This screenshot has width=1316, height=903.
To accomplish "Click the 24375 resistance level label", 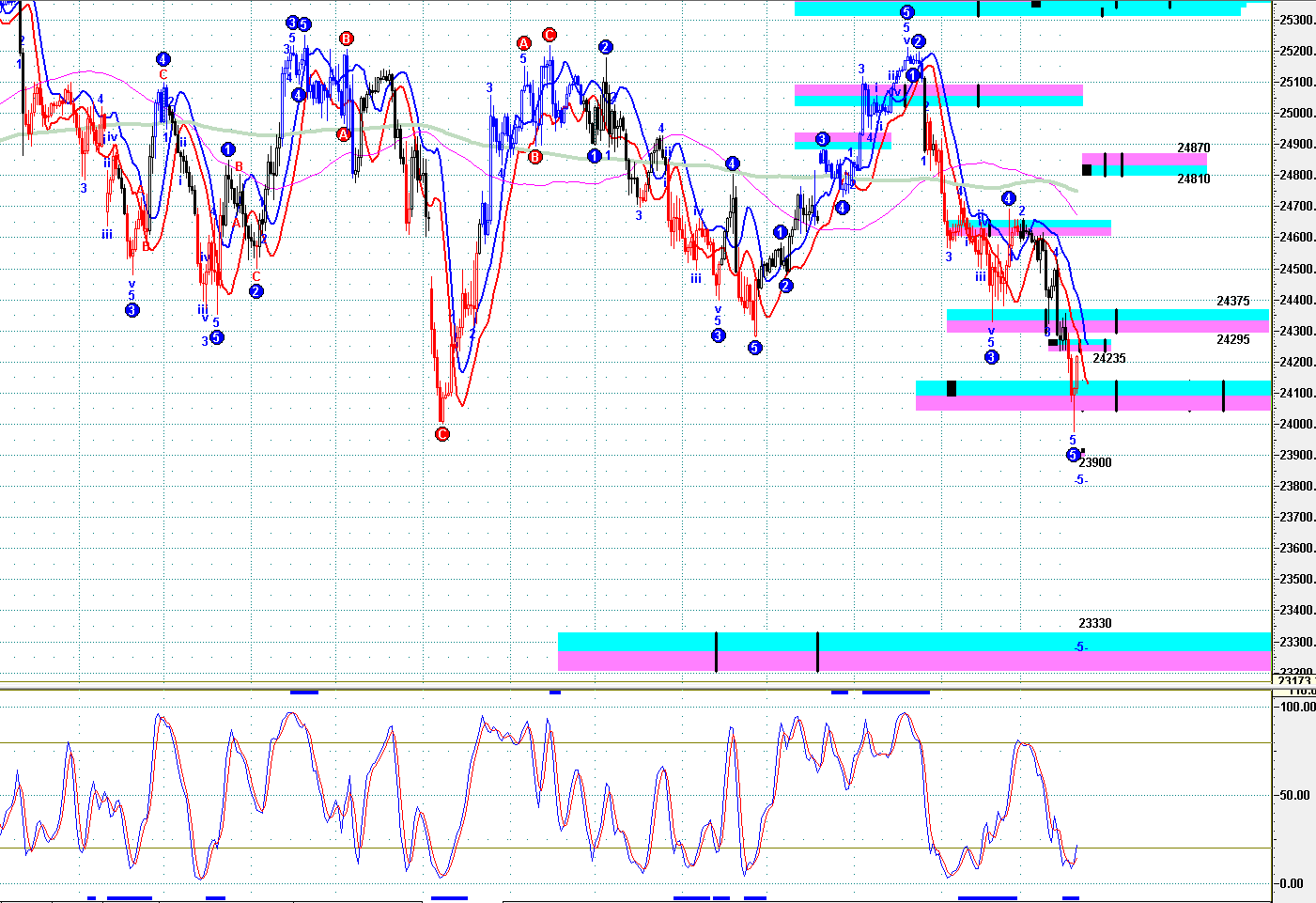I will tap(1232, 302).
